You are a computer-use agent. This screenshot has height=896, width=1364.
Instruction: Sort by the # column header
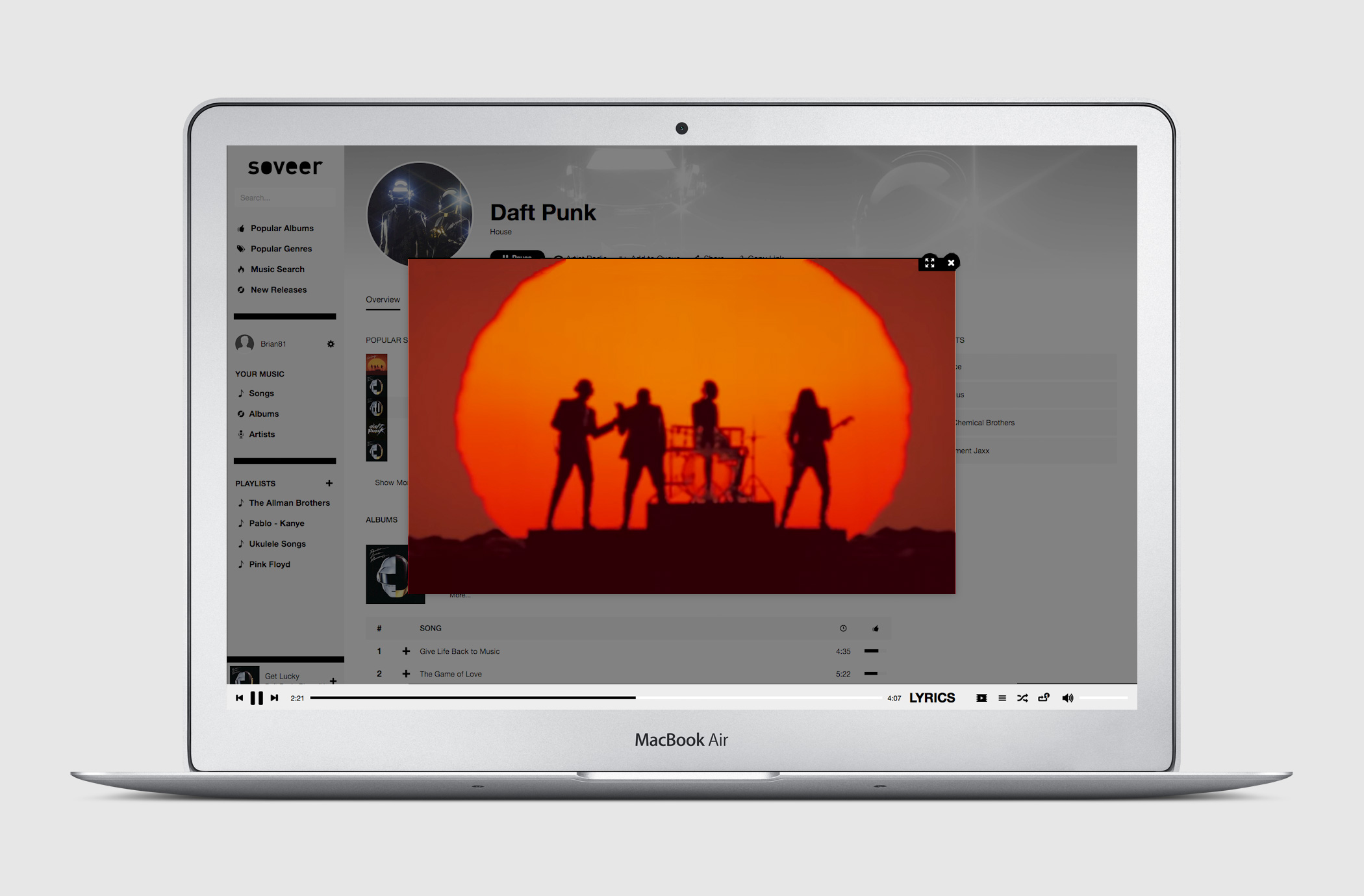click(x=379, y=628)
